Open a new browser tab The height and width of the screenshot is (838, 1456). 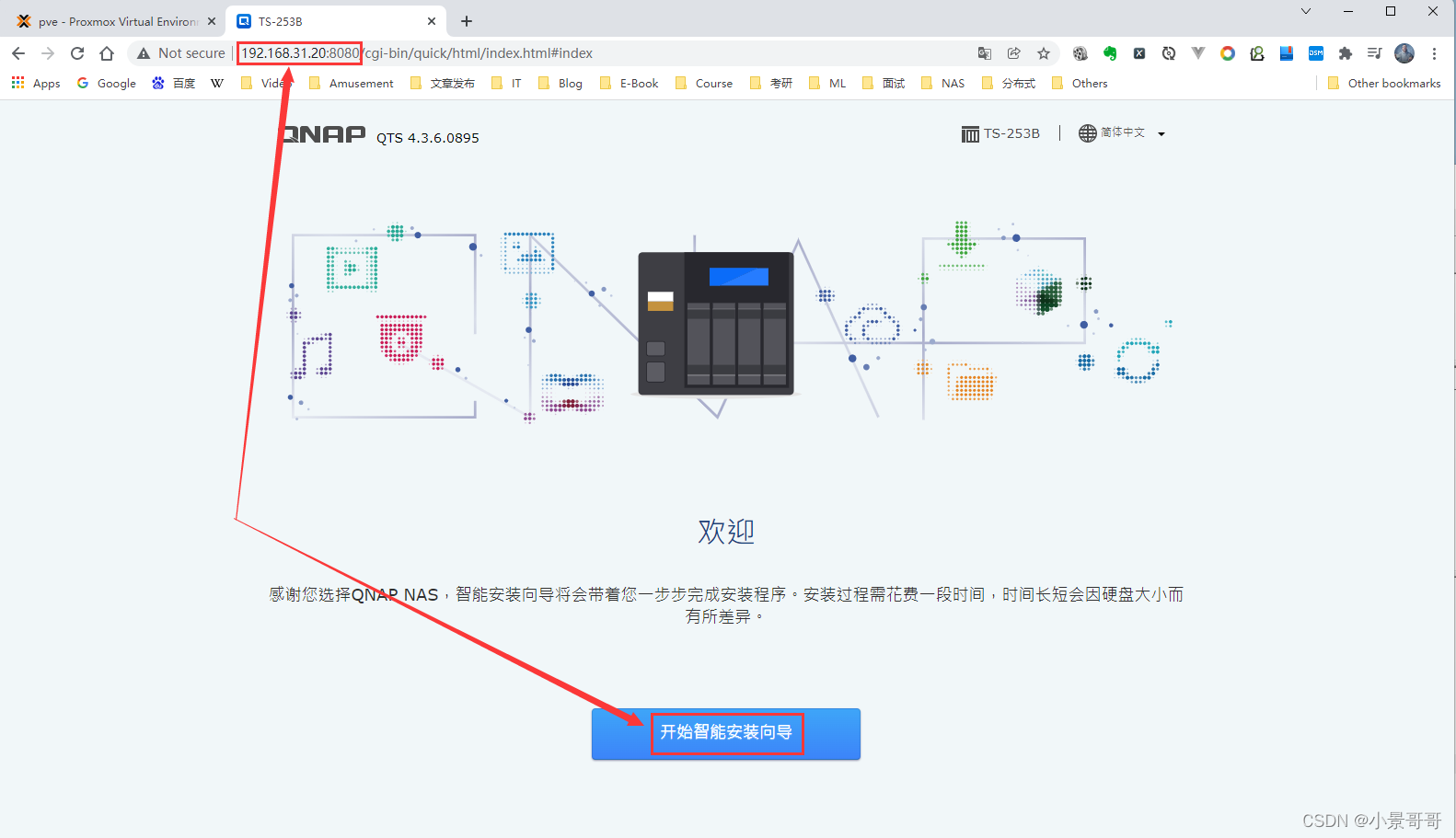click(x=467, y=21)
